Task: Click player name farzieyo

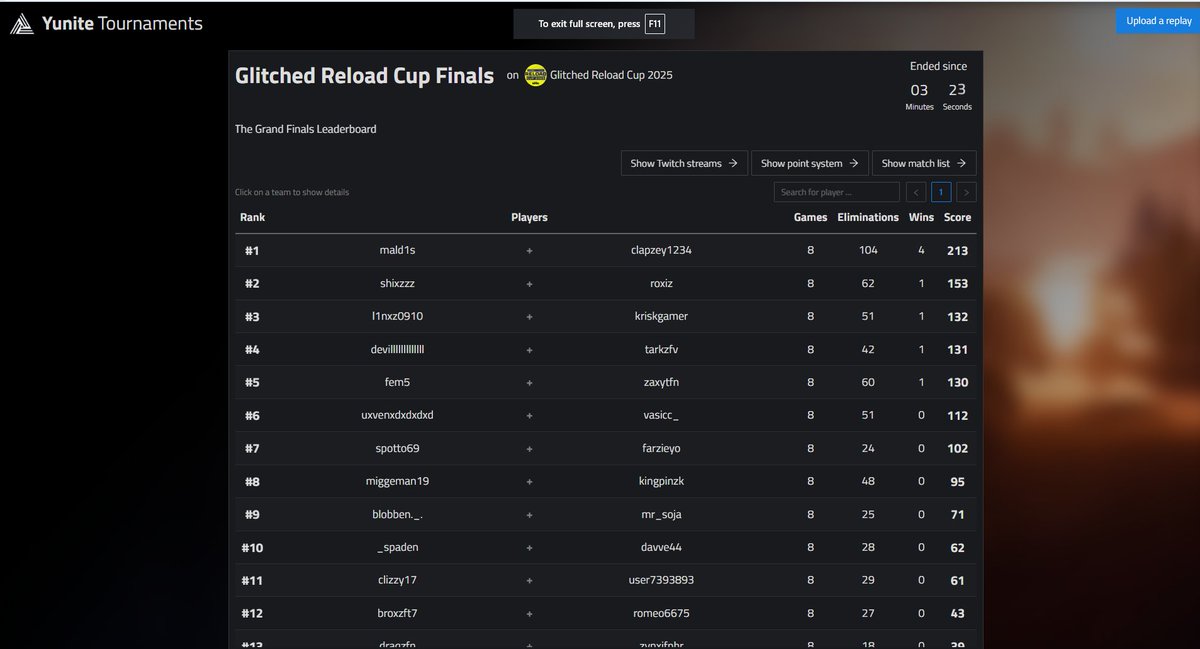Action: (x=661, y=448)
